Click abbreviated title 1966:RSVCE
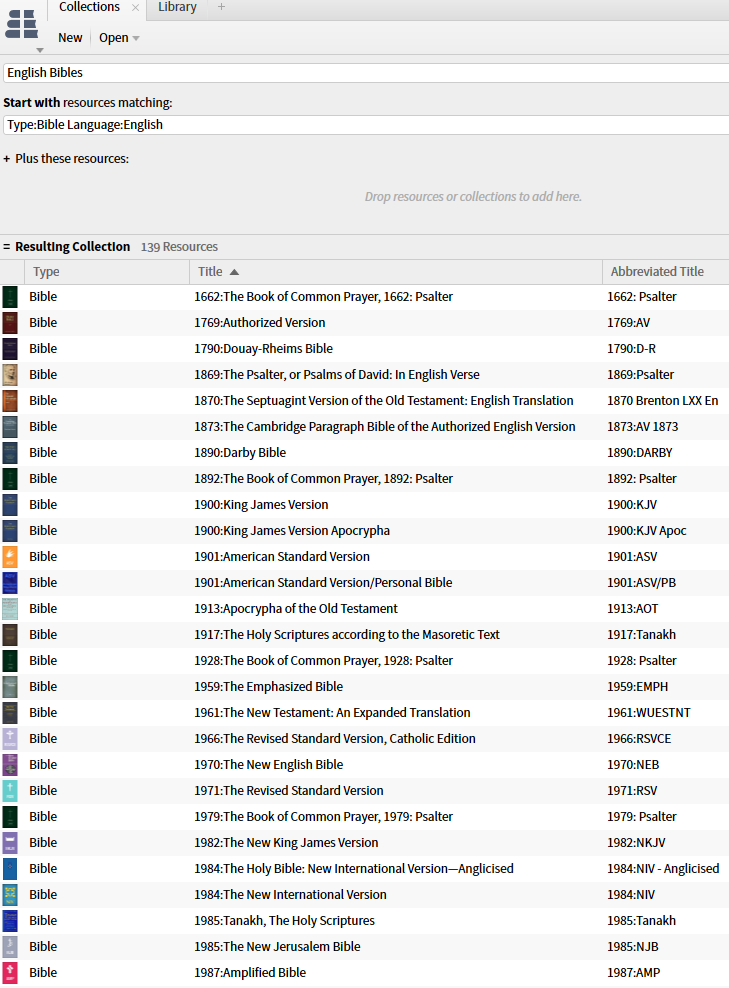This screenshot has width=729, height=988. (639, 738)
